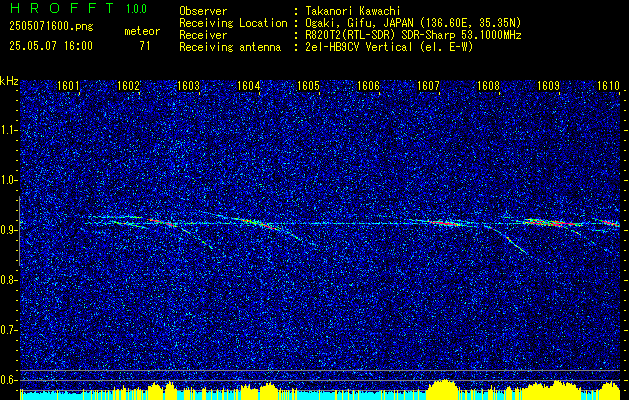Click the red echo trace near 1604

pyautogui.click(x=261, y=224)
